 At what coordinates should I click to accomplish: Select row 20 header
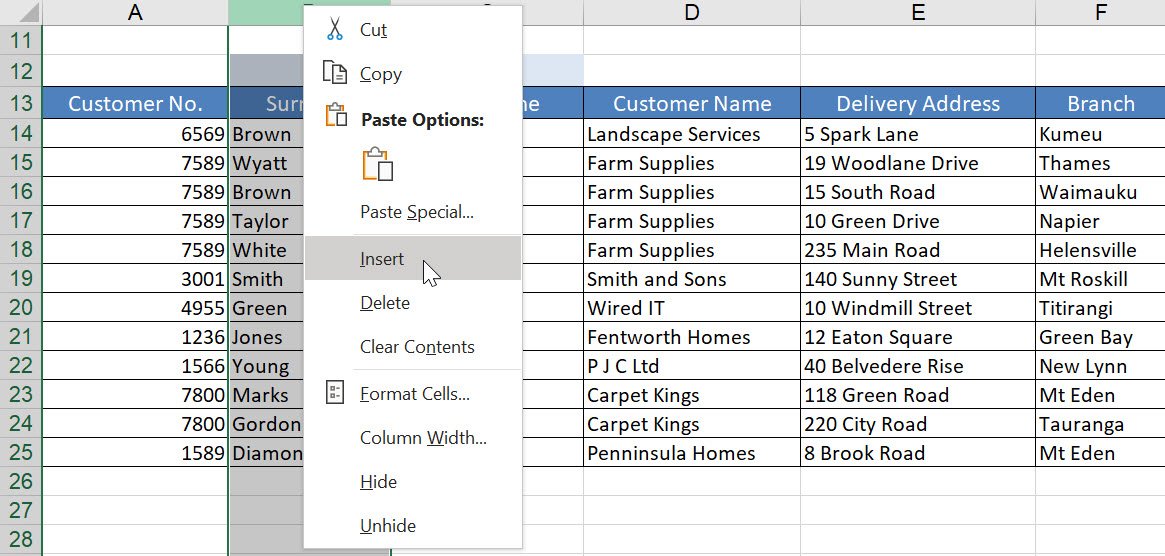coord(21,308)
